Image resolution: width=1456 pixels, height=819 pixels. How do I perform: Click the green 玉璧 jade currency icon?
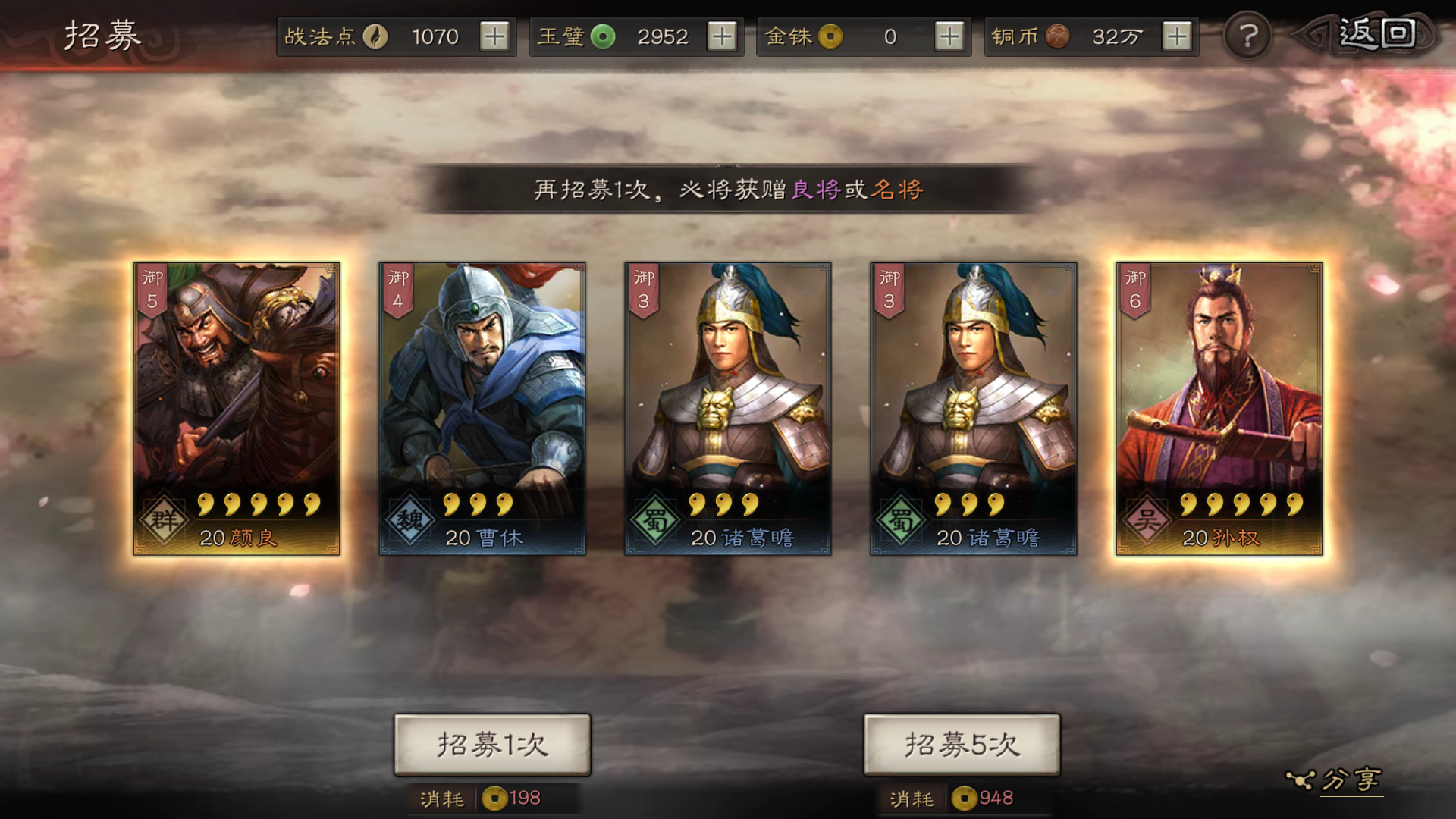[603, 36]
